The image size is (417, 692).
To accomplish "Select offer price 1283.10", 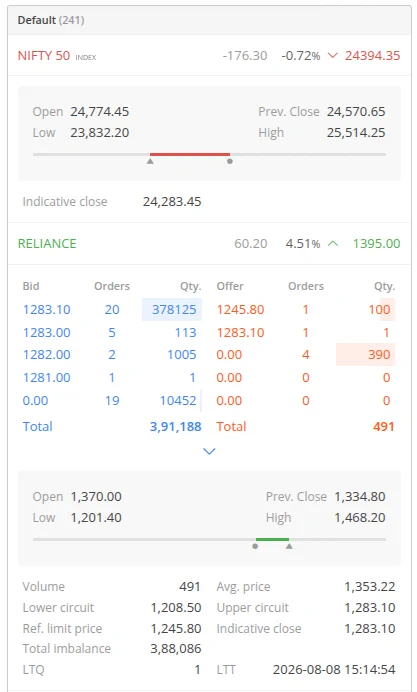I will click(240, 332).
